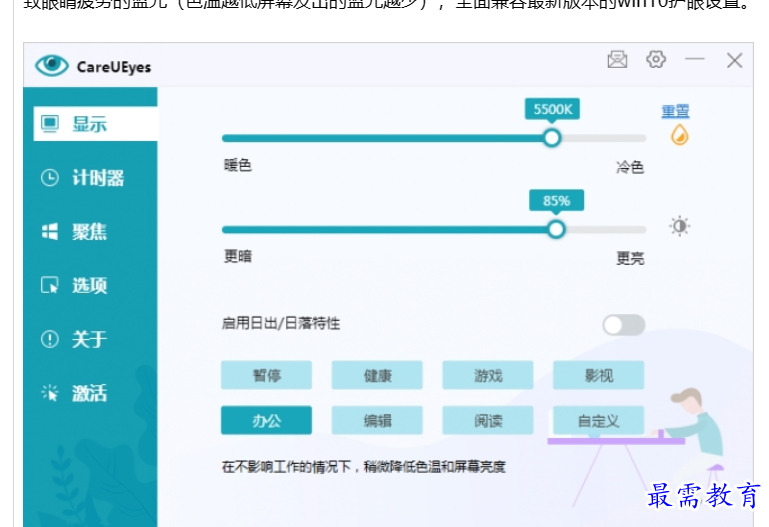
Task: Click the clock icon beside 计时器
Action: click(x=50, y=177)
